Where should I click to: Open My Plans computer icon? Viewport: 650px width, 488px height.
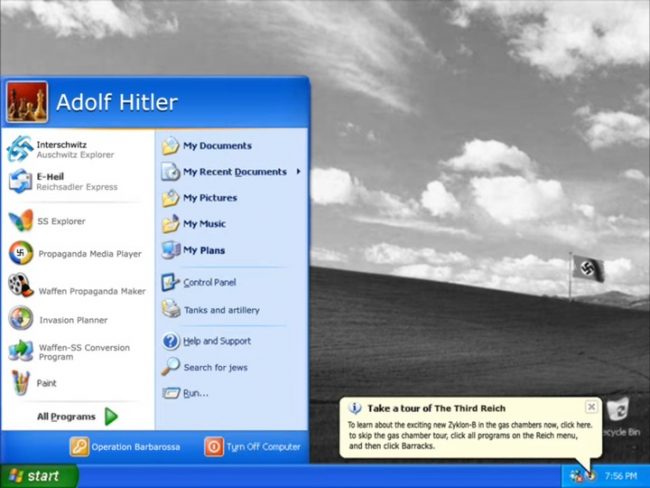(171, 250)
